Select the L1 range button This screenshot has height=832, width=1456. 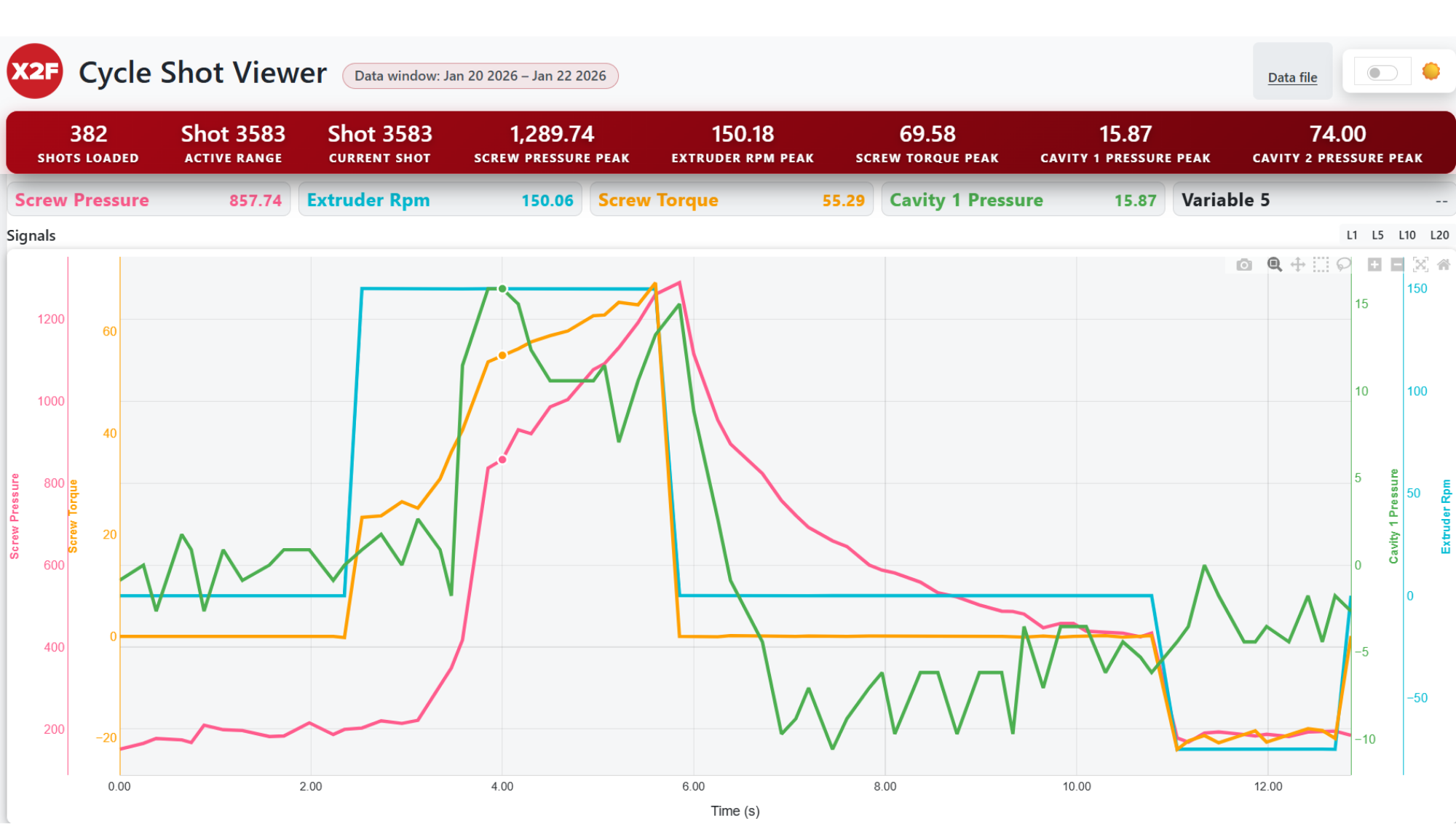[1352, 235]
